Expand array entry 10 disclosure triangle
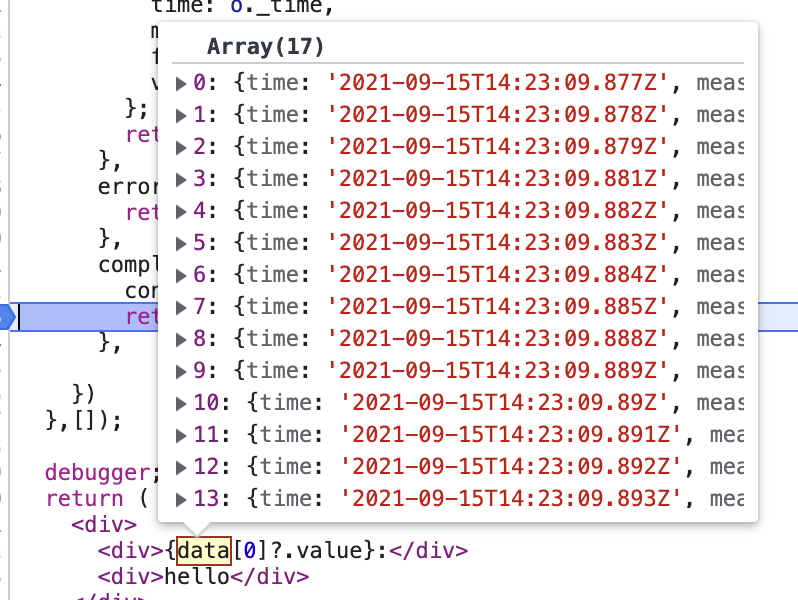This screenshot has height=600, width=798. [181, 403]
